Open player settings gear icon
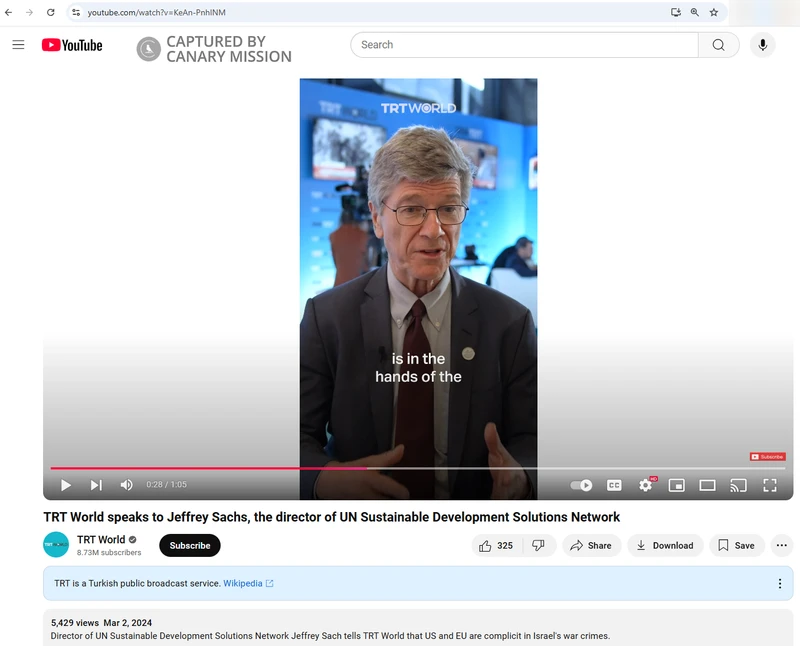The height and width of the screenshot is (646, 800). tap(646, 485)
